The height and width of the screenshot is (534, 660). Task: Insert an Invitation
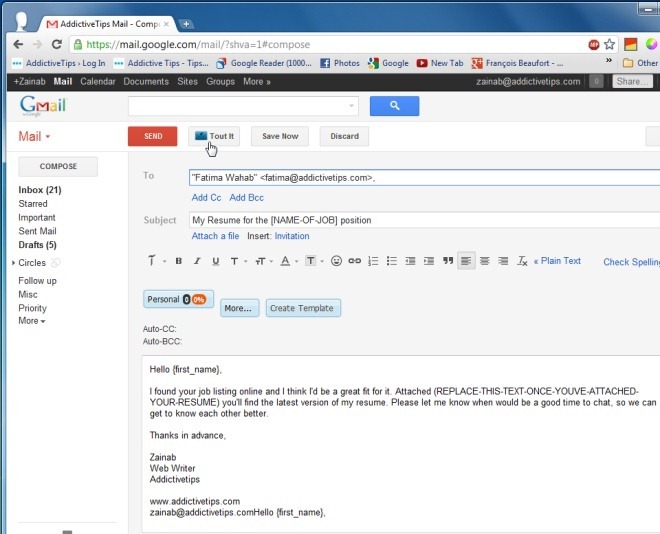point(292,236)
